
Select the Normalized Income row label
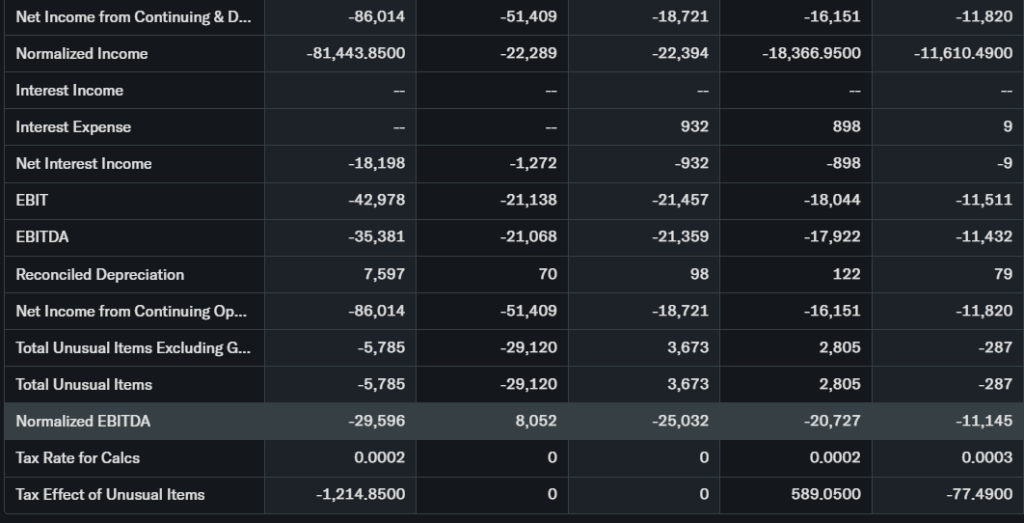tap(82, 53)
